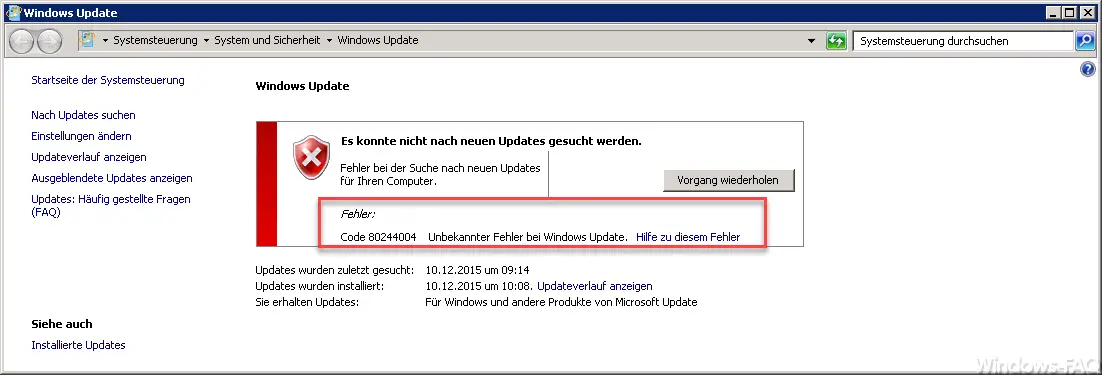Select the System und Sicherheit breadcrumb
Viewport: 1102px width, 375px height.
pos(267,41)
